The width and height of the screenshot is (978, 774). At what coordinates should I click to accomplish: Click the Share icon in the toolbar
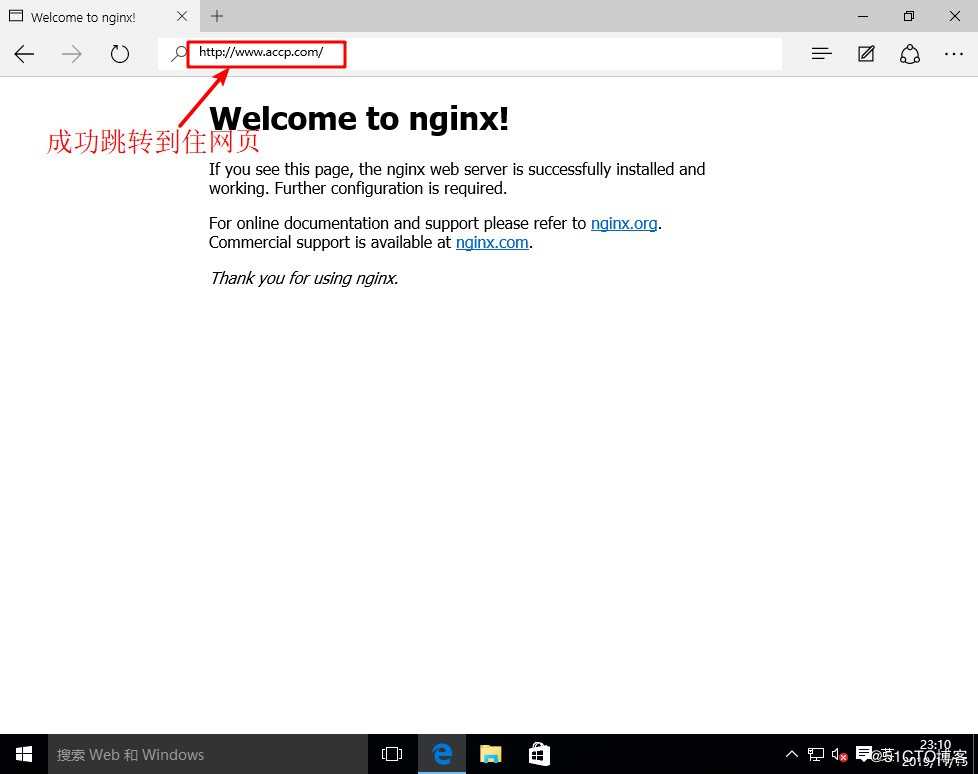coord(909,54)
